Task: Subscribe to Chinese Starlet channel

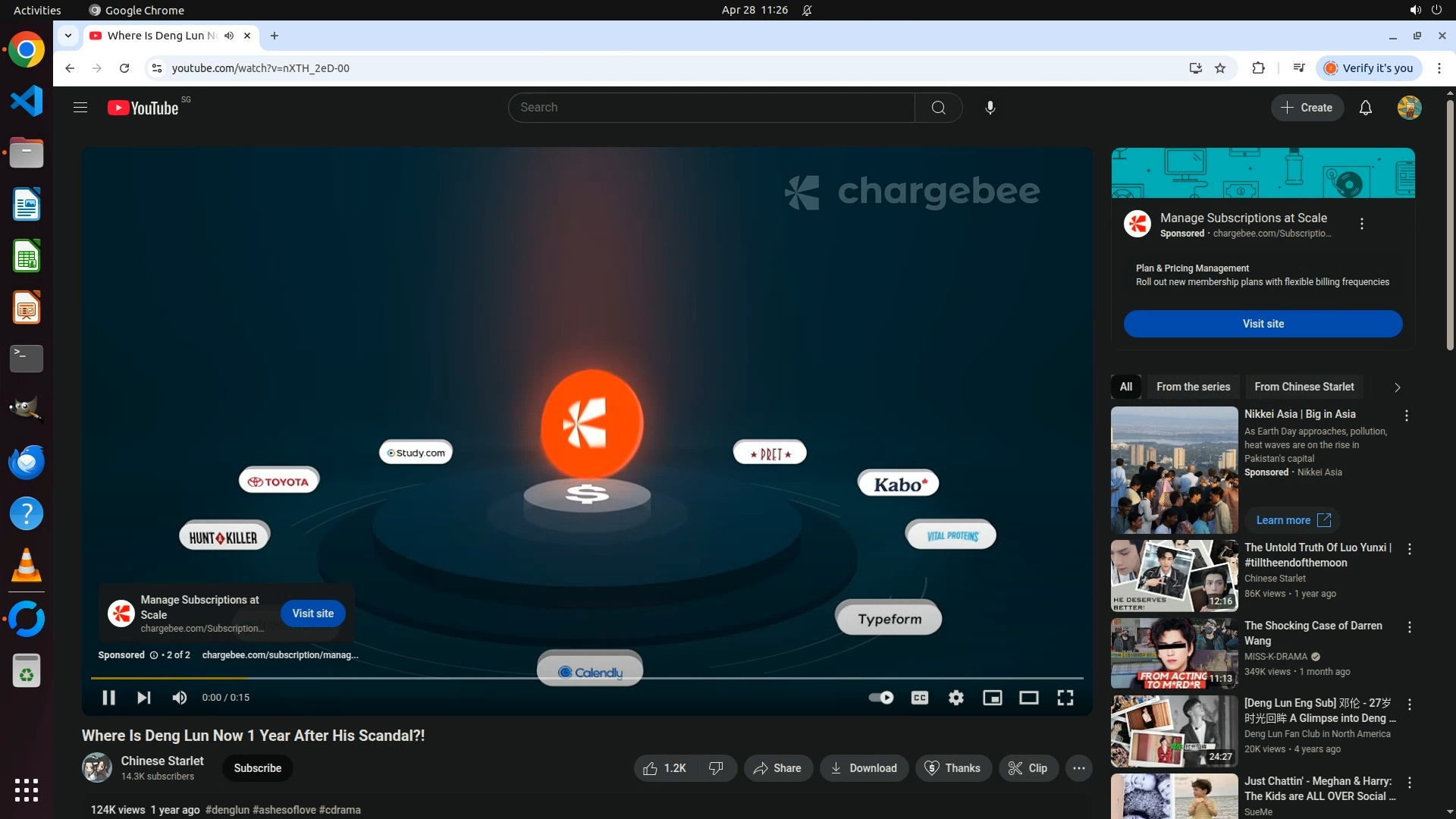Action: pos(257,768)
